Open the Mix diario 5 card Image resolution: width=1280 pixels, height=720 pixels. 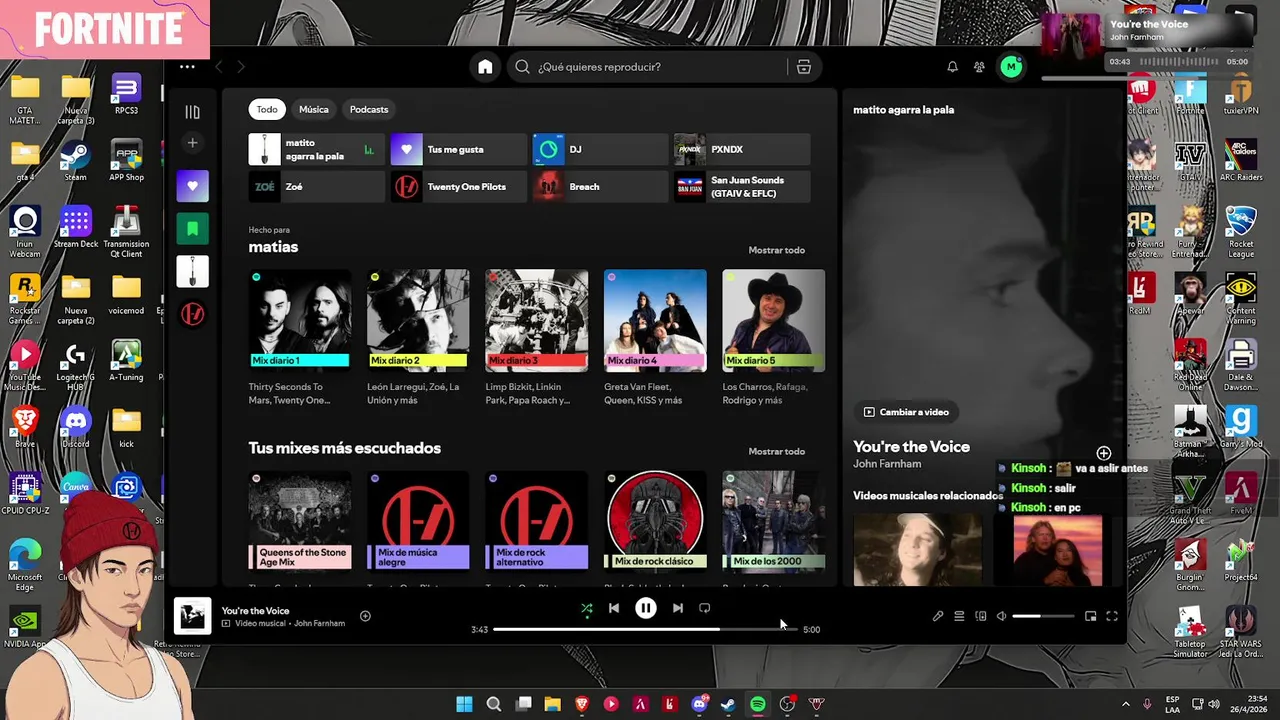pyautogui.click(x=774, y=338)
